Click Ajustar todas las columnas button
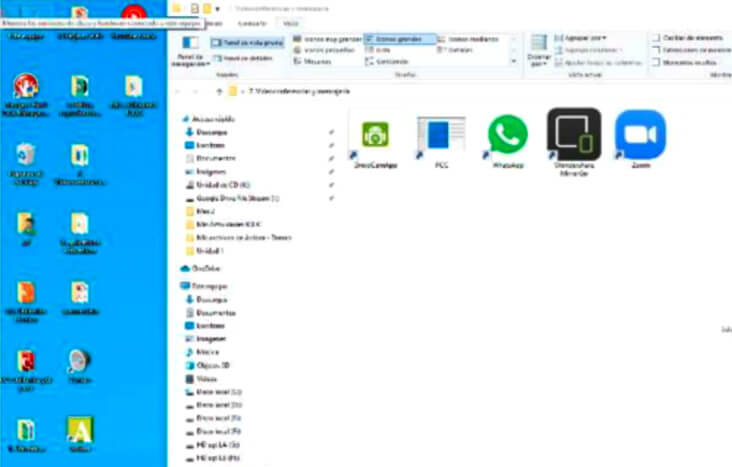The image size is (732, 467). click(x=598, y=62)
